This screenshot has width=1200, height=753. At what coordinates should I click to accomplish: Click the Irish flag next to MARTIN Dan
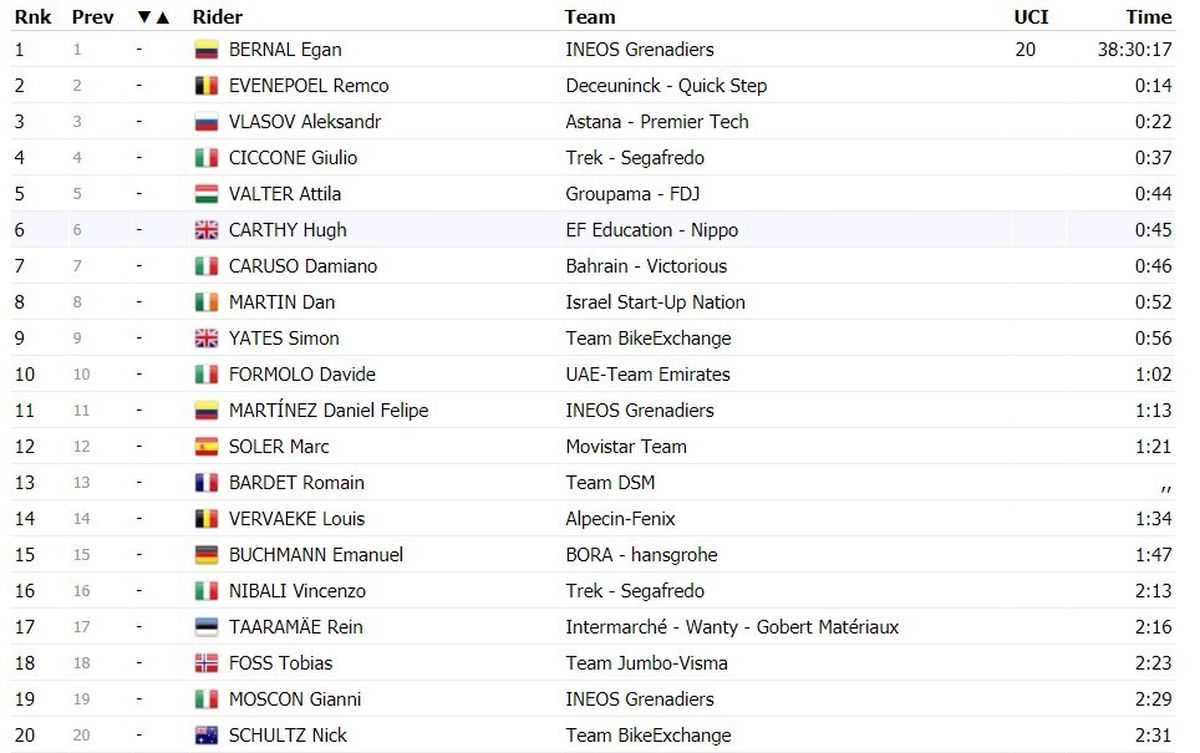[x=206, y=302]
